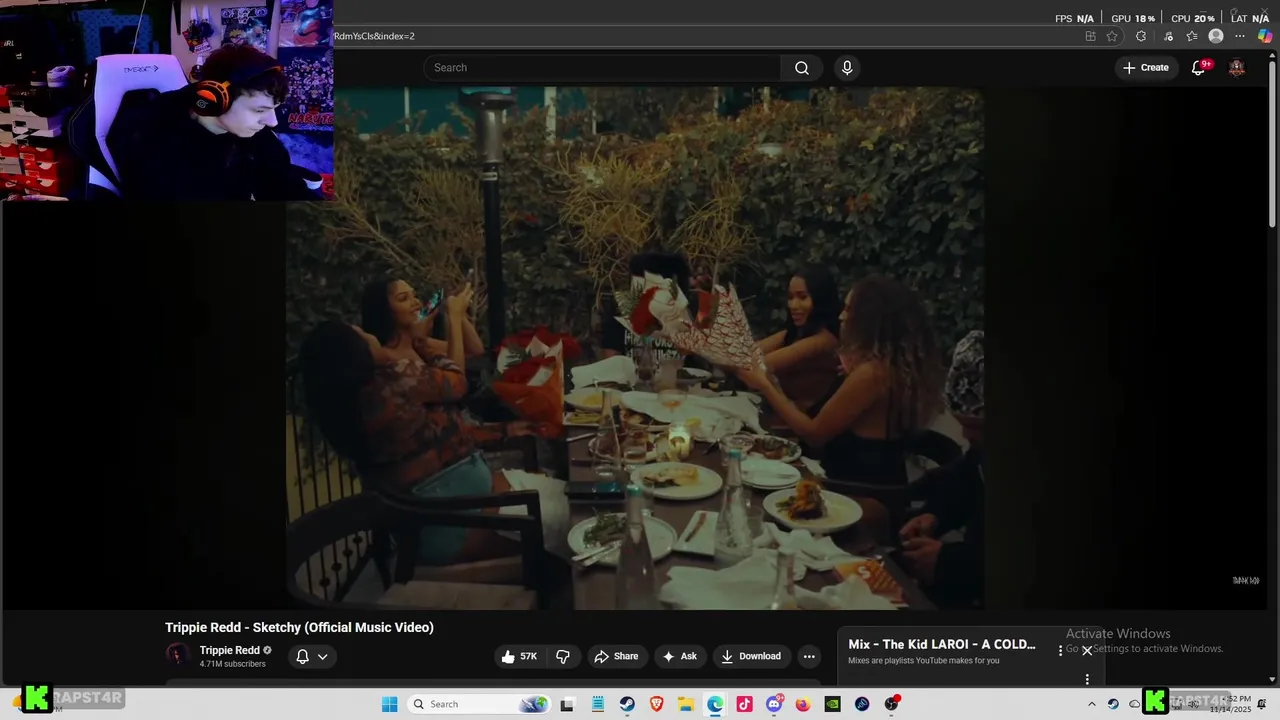Open the YouTube account avatar menu
The image size is (1280, 720).
[x=1237, y=68]
